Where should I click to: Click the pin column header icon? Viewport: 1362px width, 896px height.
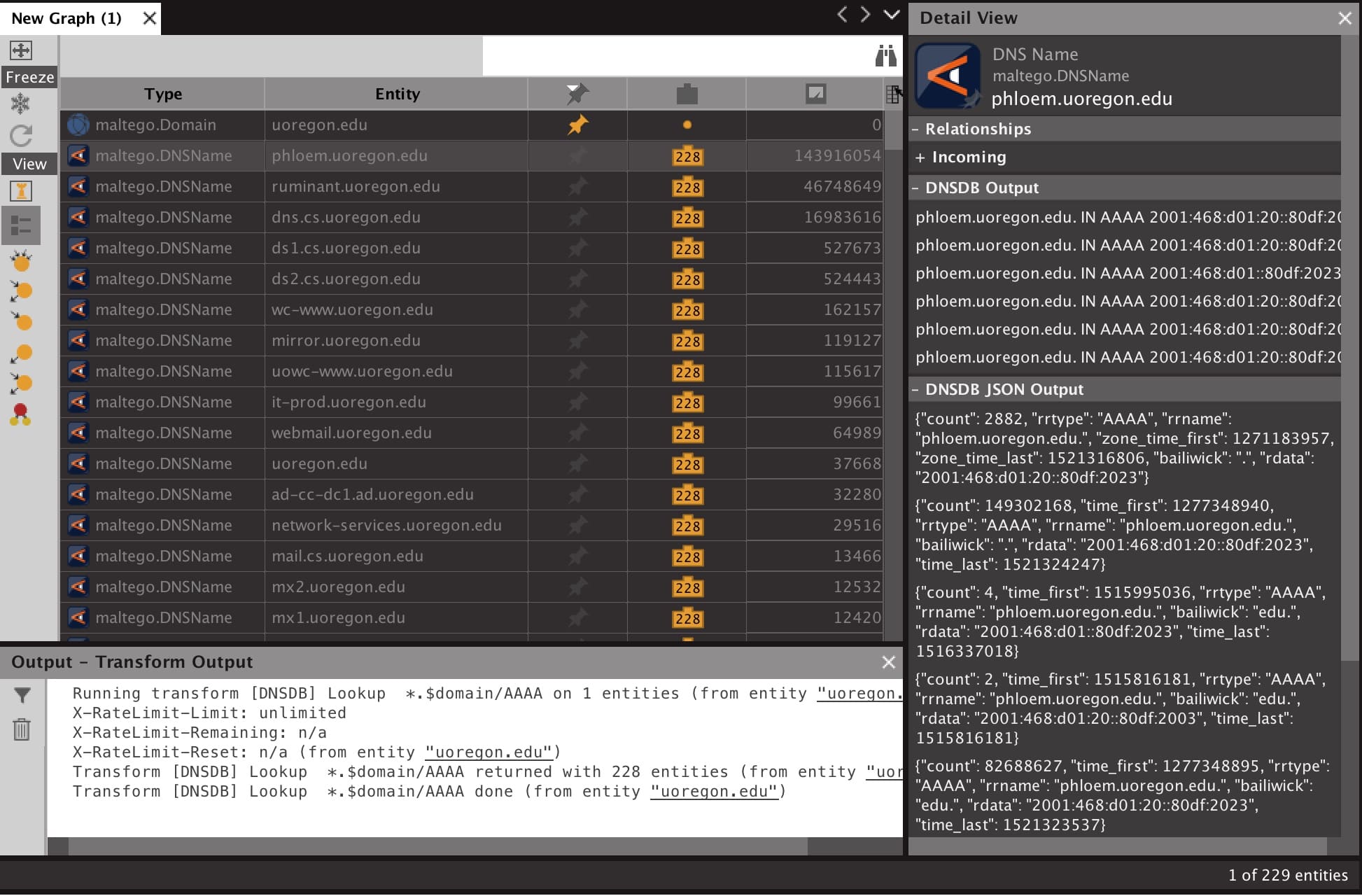coord(577,94)
